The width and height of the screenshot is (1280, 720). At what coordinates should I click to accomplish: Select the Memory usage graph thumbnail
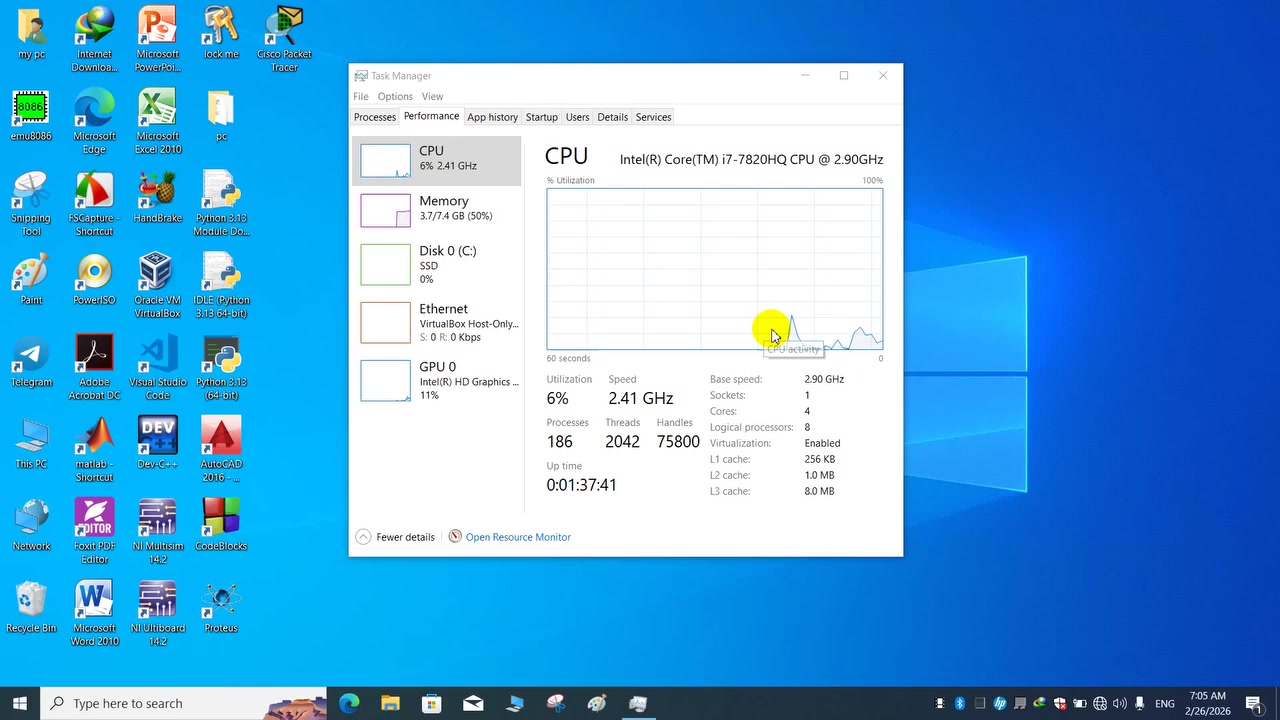click(385, 210)
